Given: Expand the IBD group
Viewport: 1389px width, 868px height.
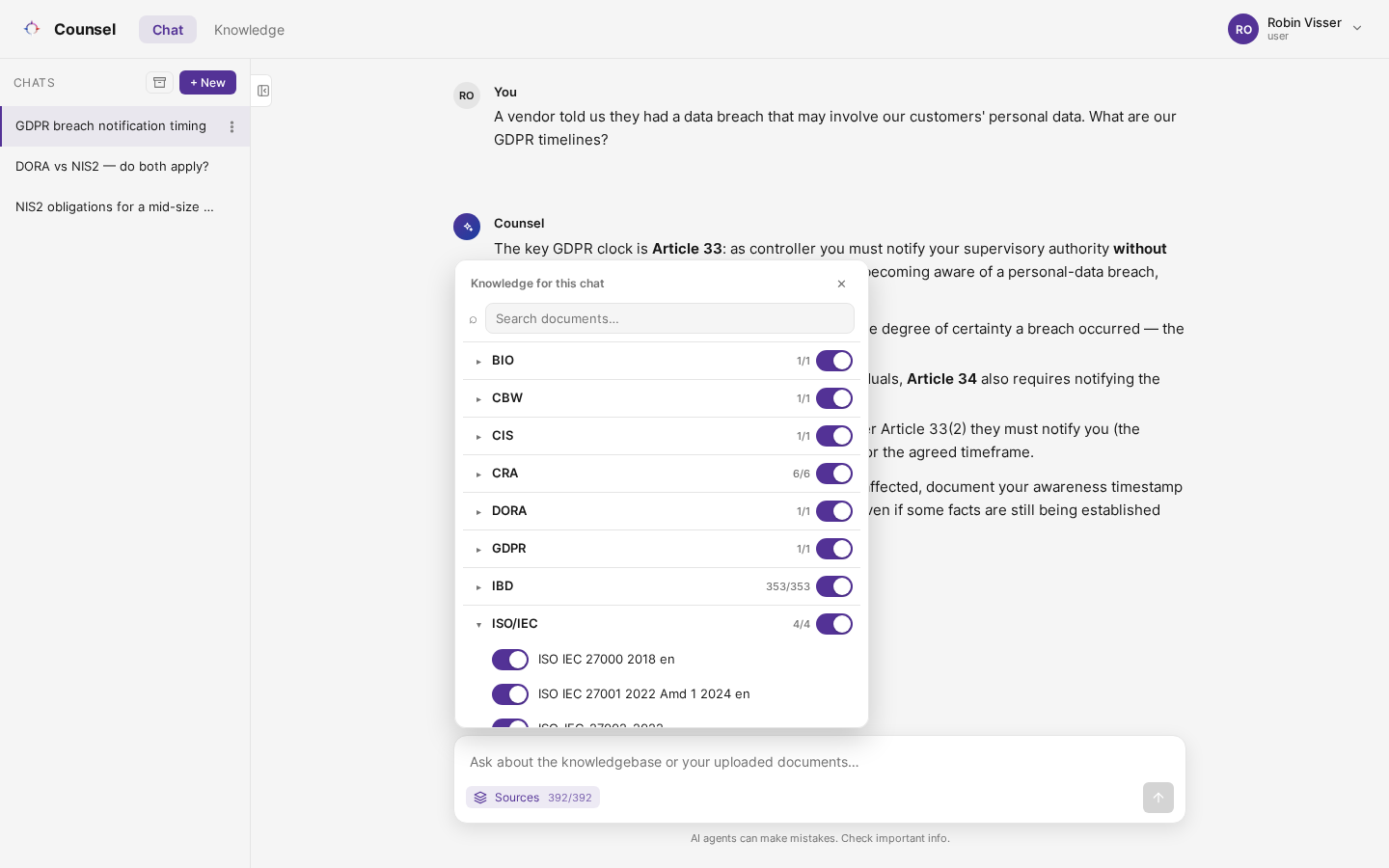Looking at the screenshot, I should click(x=478, y=587).
